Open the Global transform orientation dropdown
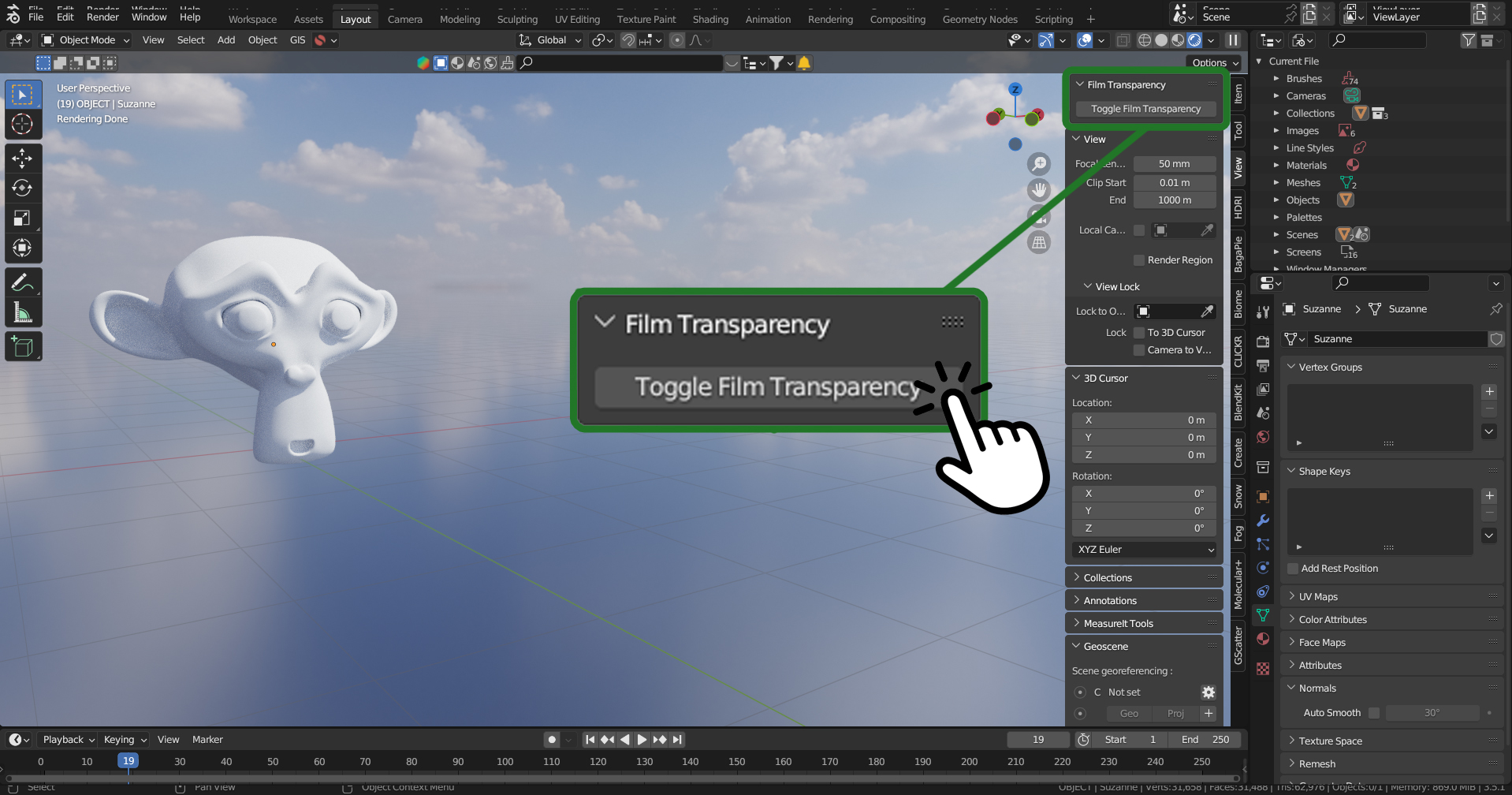 pos(550,40)
